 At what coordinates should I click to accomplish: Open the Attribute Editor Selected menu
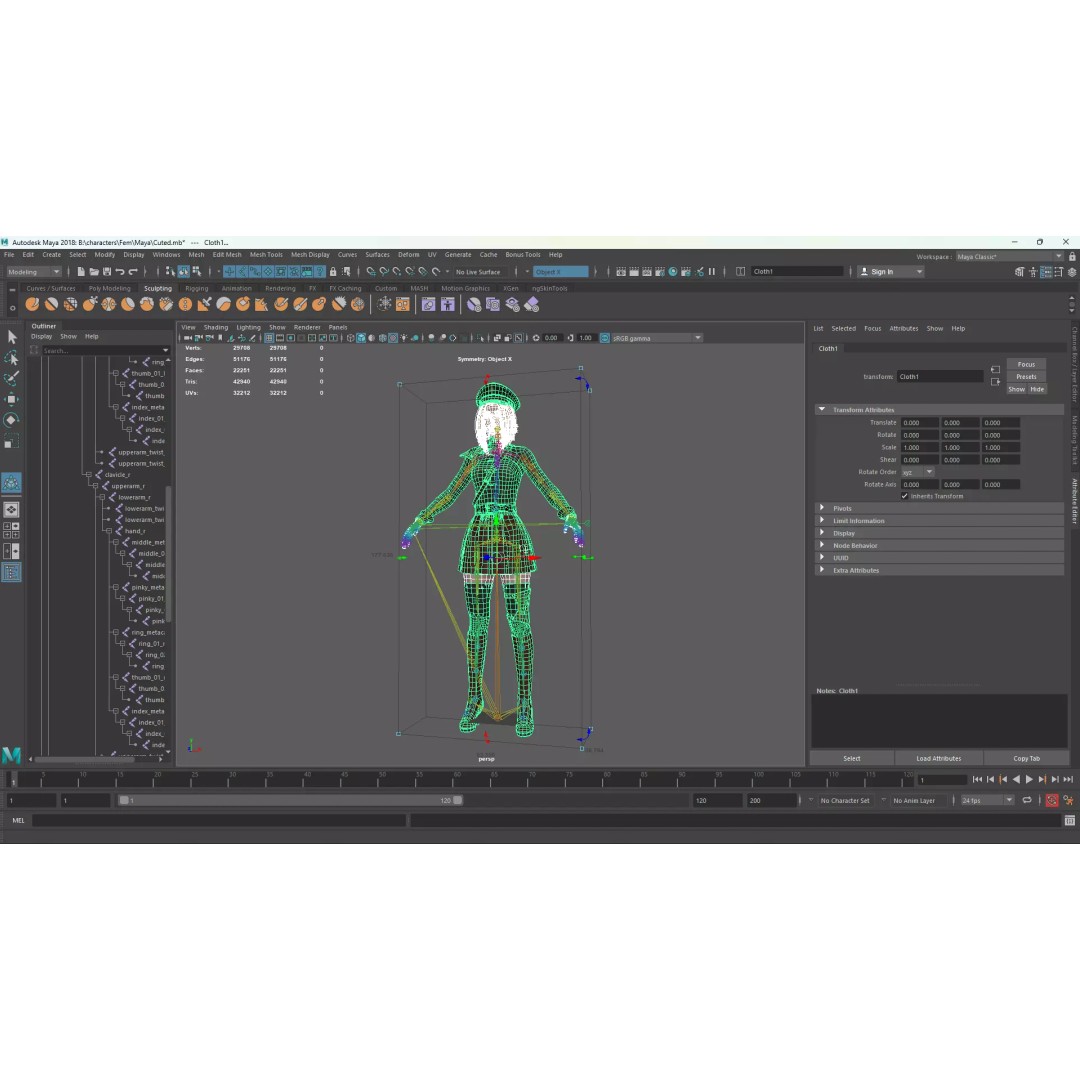[843, 329]
